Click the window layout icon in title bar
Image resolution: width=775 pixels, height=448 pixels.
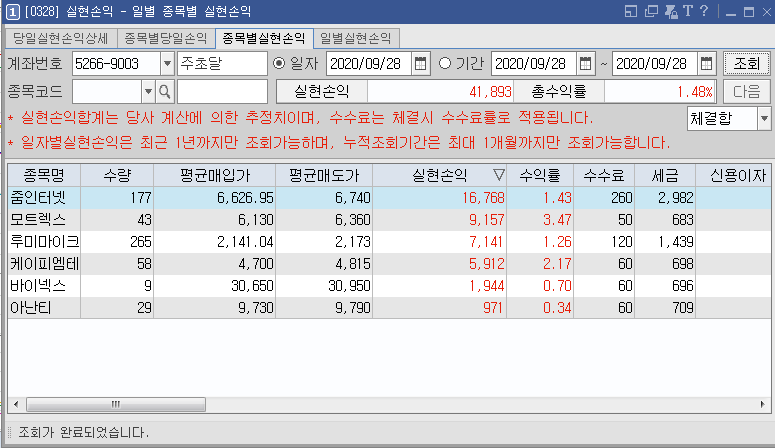(x=631, y=11)
